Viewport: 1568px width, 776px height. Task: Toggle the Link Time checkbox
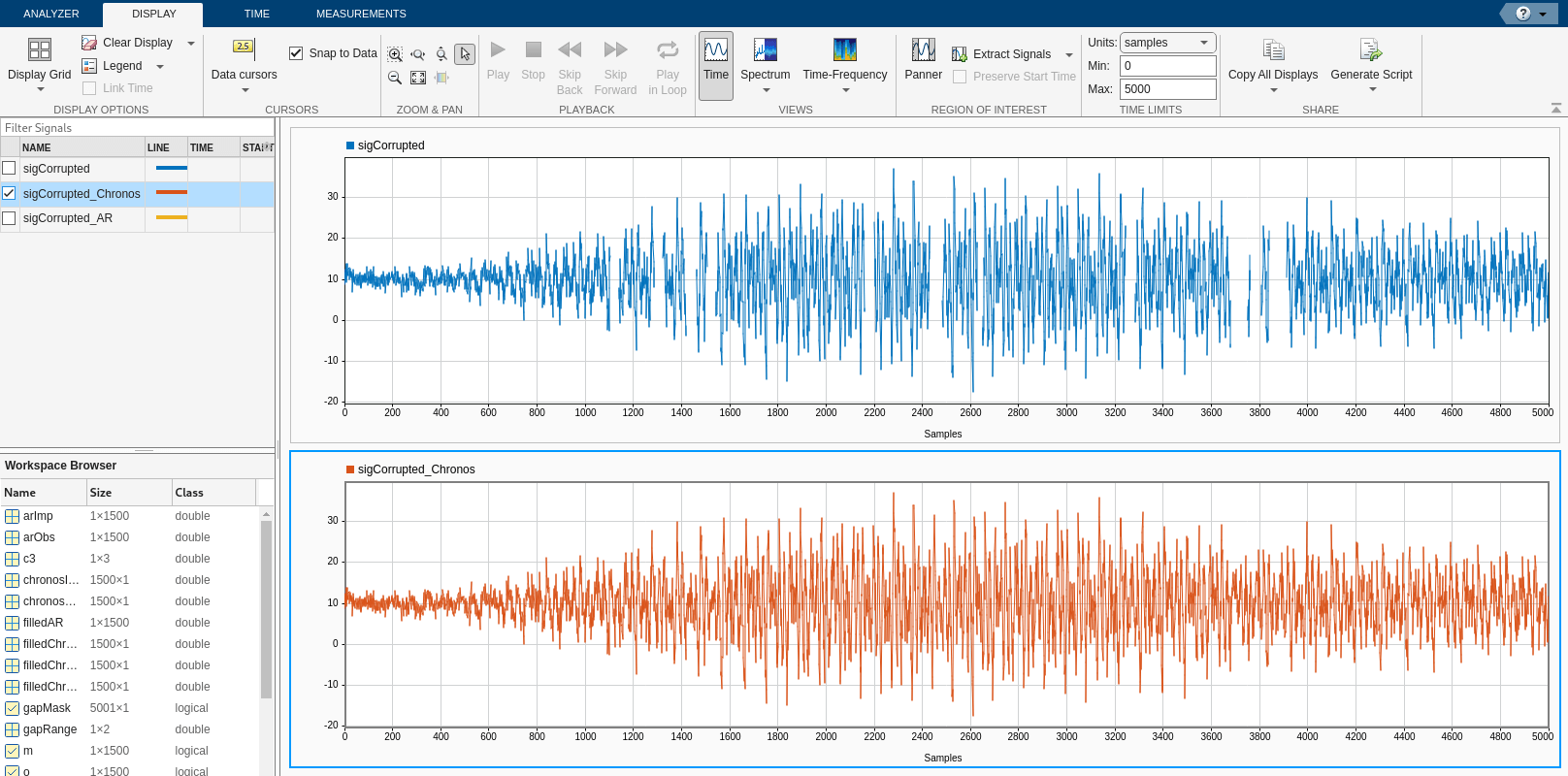(x=89, y=88)
